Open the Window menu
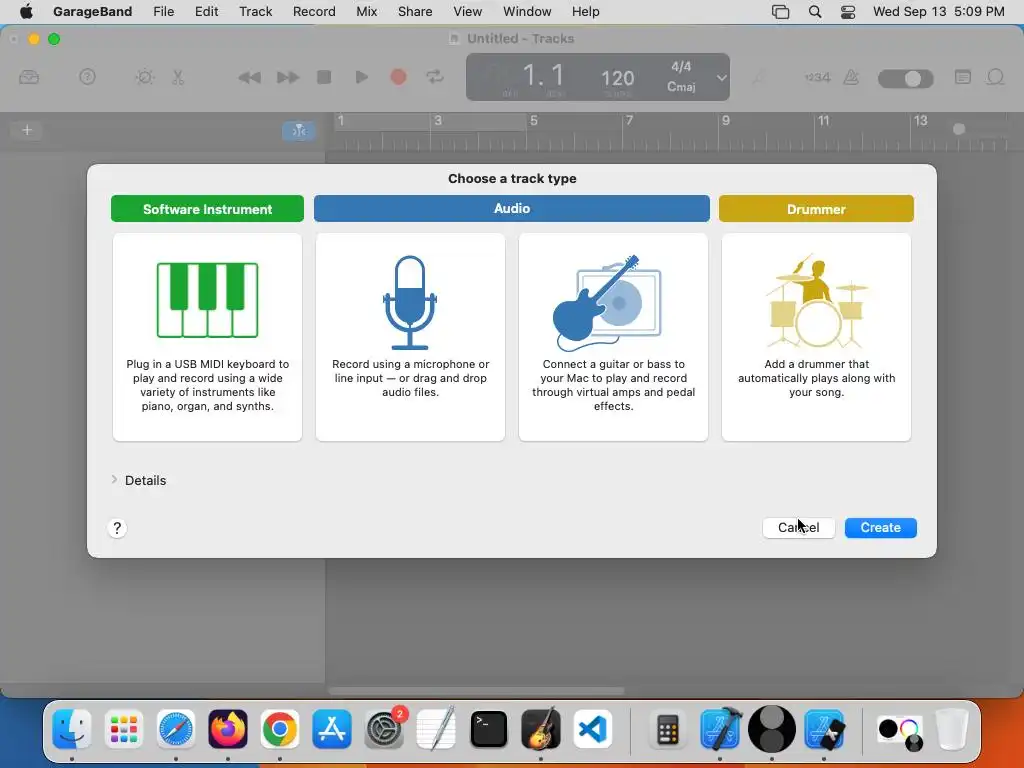Image resolution: width=1024 pixels, height=768 pixels. (527, 12)
